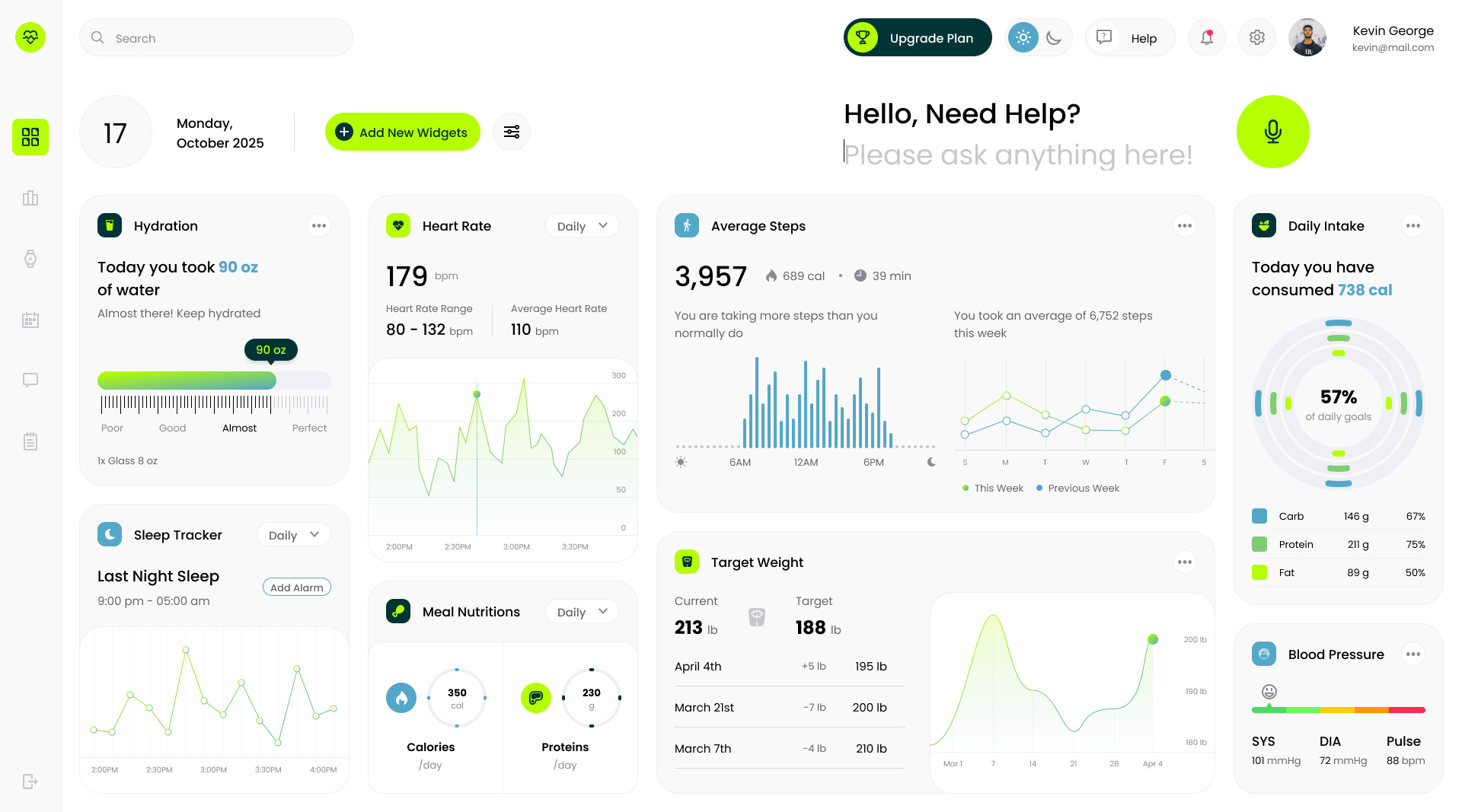This screenshot has height=812, width=1462.
Task: Select the March 21st weight row
Action: pyautogui.click(x=790, y=707)
